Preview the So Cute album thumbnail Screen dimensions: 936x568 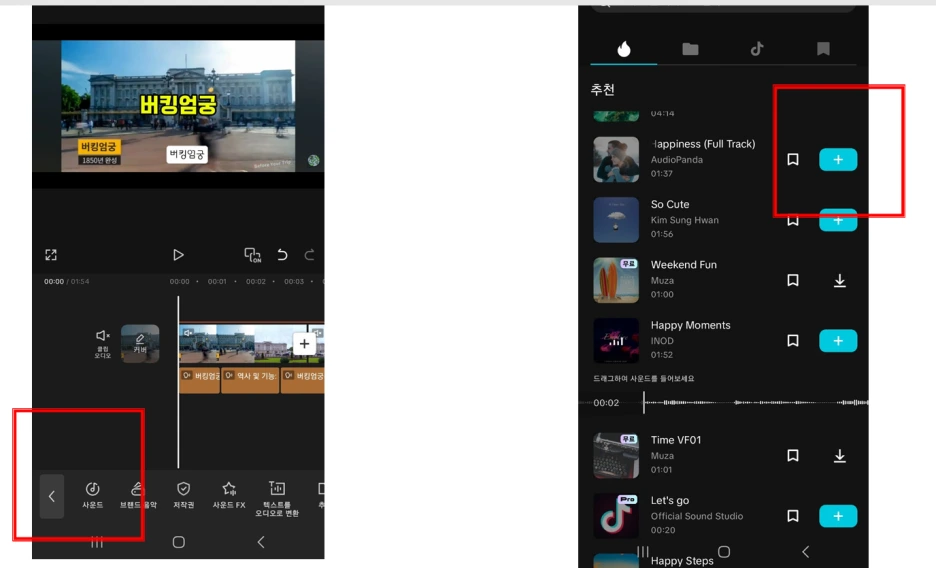click(x=616, y=220)
